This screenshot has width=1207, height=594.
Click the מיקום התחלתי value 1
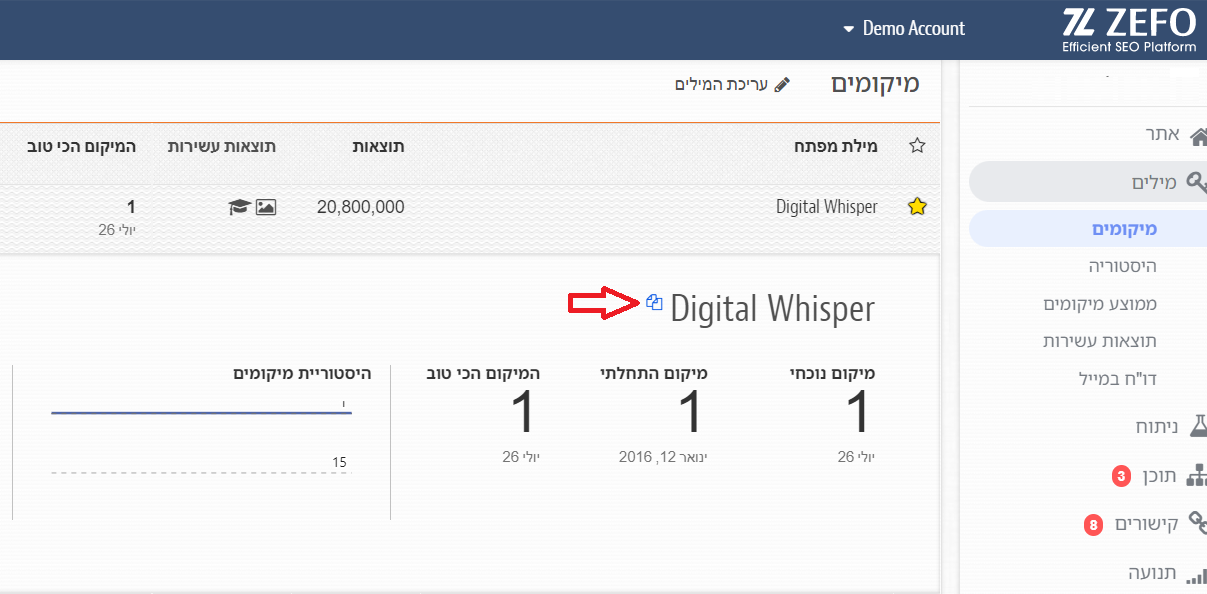[690, 413]
